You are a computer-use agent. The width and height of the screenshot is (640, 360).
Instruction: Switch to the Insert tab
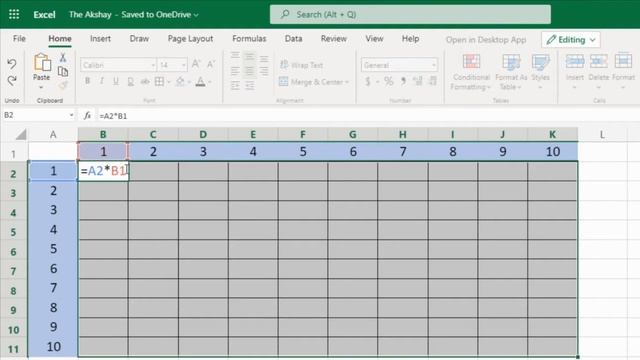click(x=100, y=39)
